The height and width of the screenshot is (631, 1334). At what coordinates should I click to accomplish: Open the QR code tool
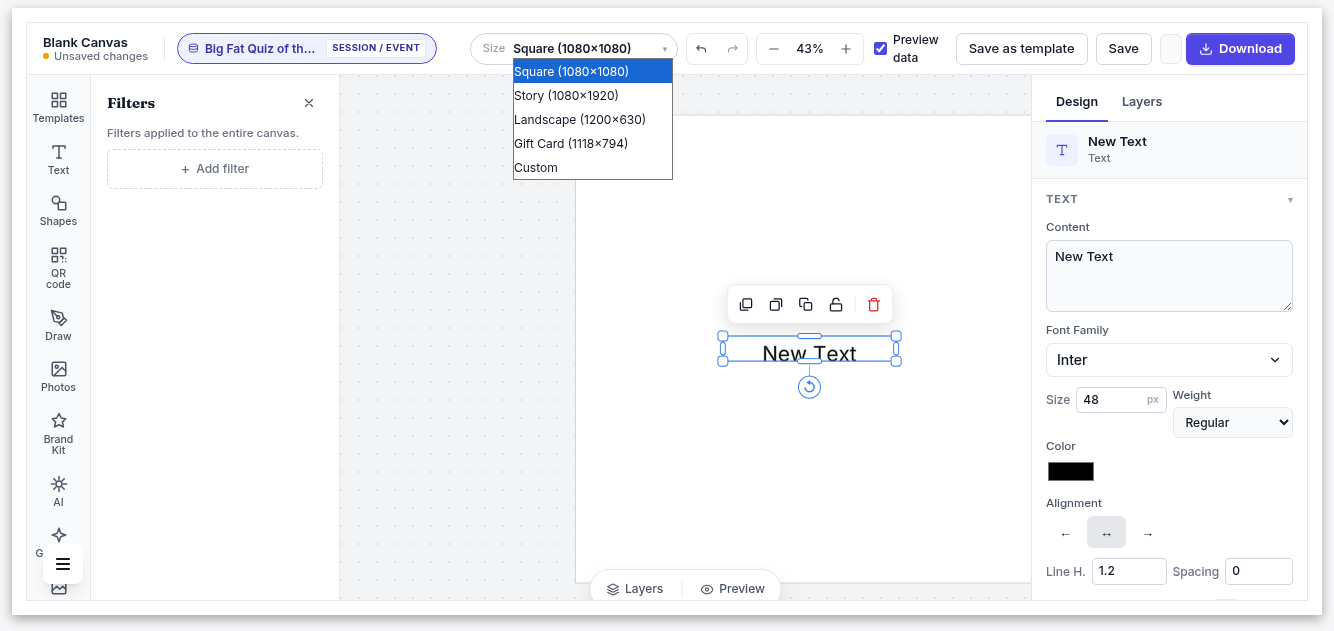click(58, 268)
